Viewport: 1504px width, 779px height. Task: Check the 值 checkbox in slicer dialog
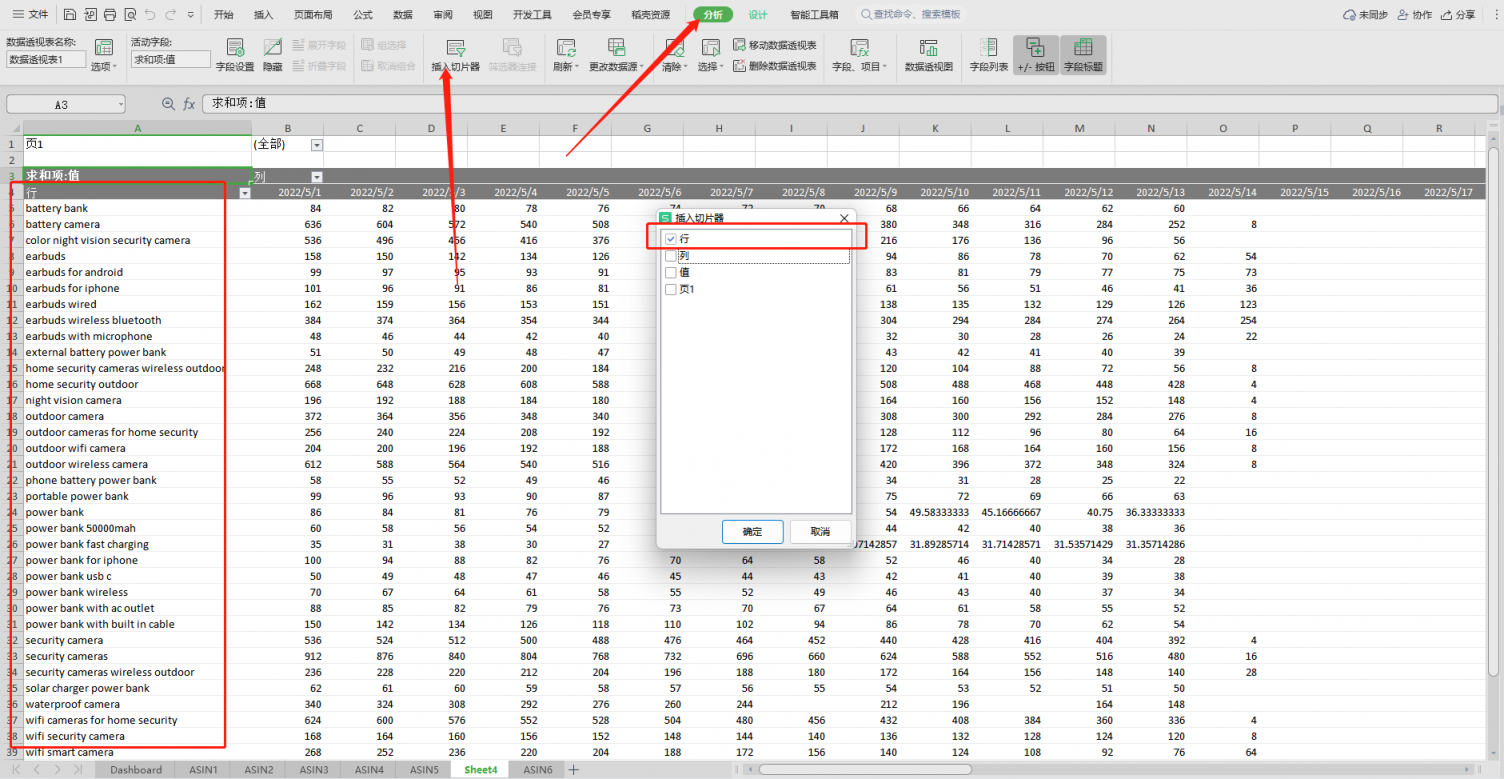pos(671,272)
